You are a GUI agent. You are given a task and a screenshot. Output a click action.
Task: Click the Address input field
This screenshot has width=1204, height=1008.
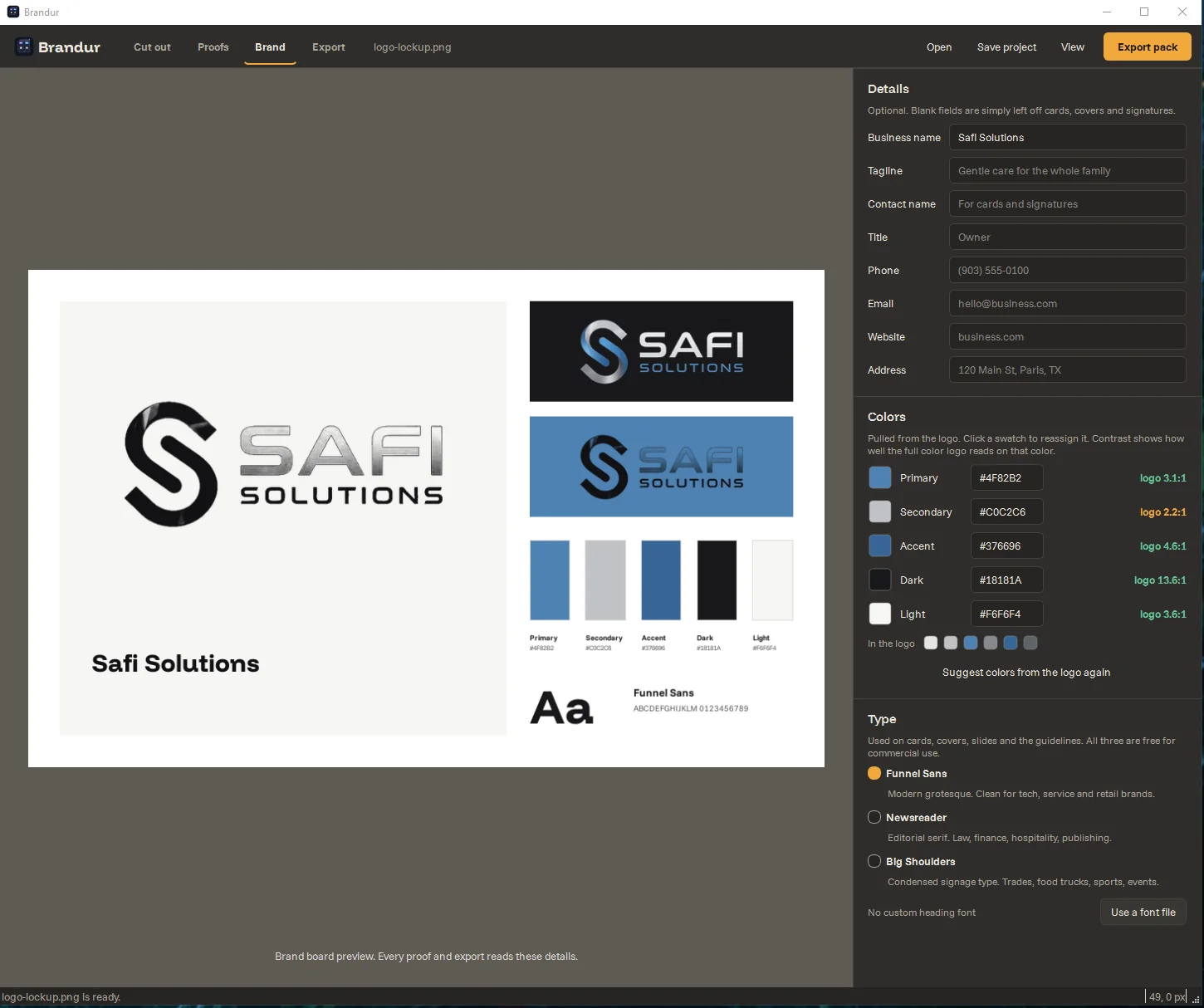pos(1067,370)
